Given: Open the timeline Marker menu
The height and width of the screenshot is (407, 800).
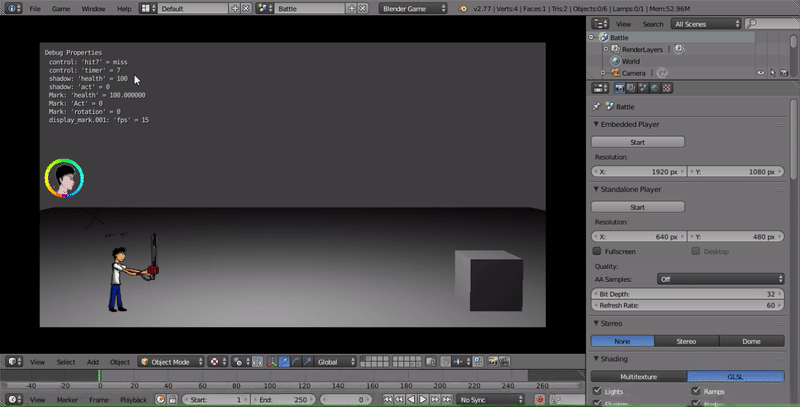Looking at the screenshot, I should click(67, 399).
